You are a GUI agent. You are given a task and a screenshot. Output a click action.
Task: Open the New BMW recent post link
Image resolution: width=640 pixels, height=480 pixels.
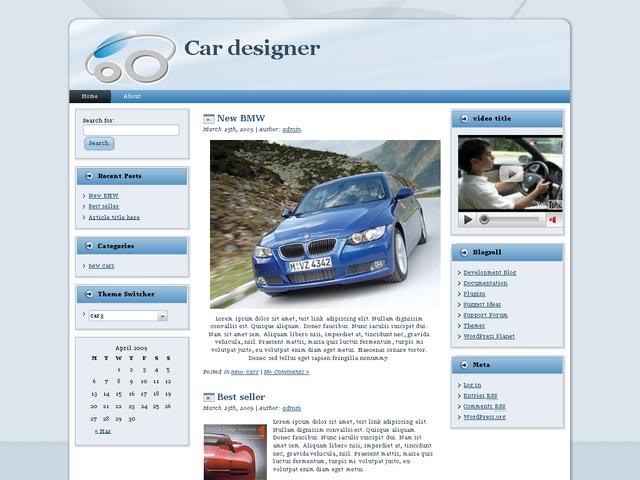(103, 196)
